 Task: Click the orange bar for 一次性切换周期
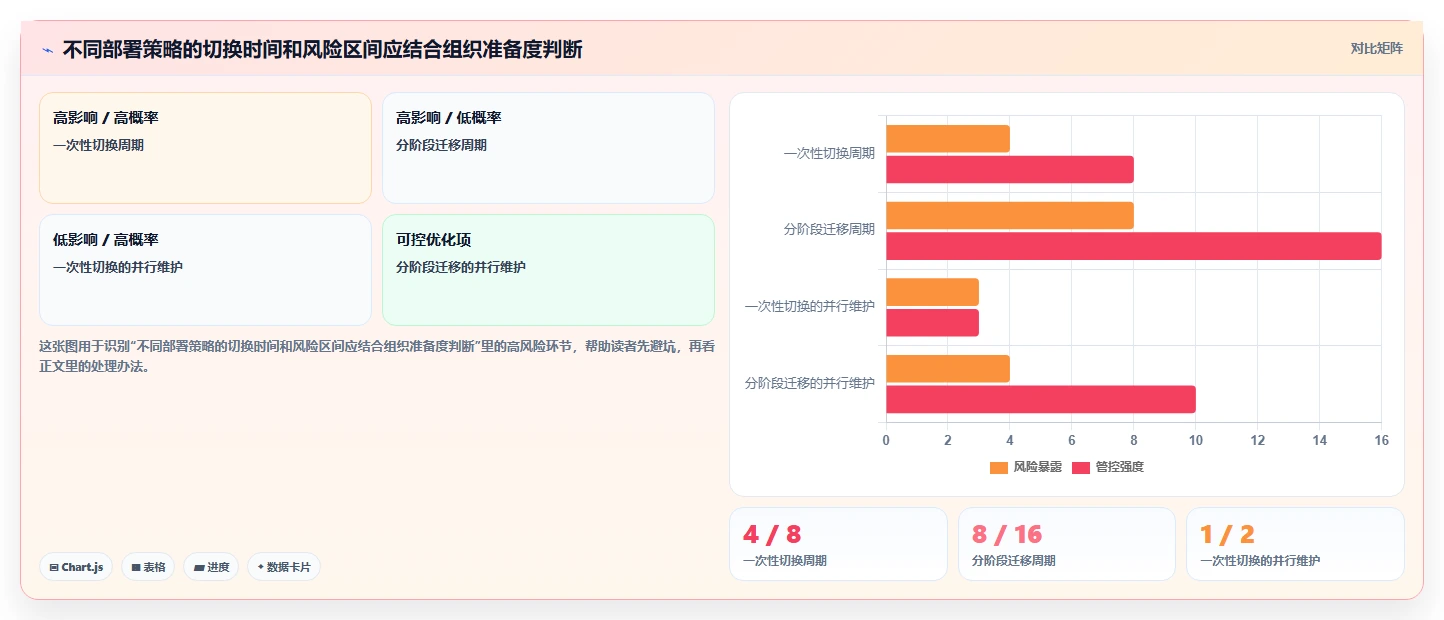948,139
